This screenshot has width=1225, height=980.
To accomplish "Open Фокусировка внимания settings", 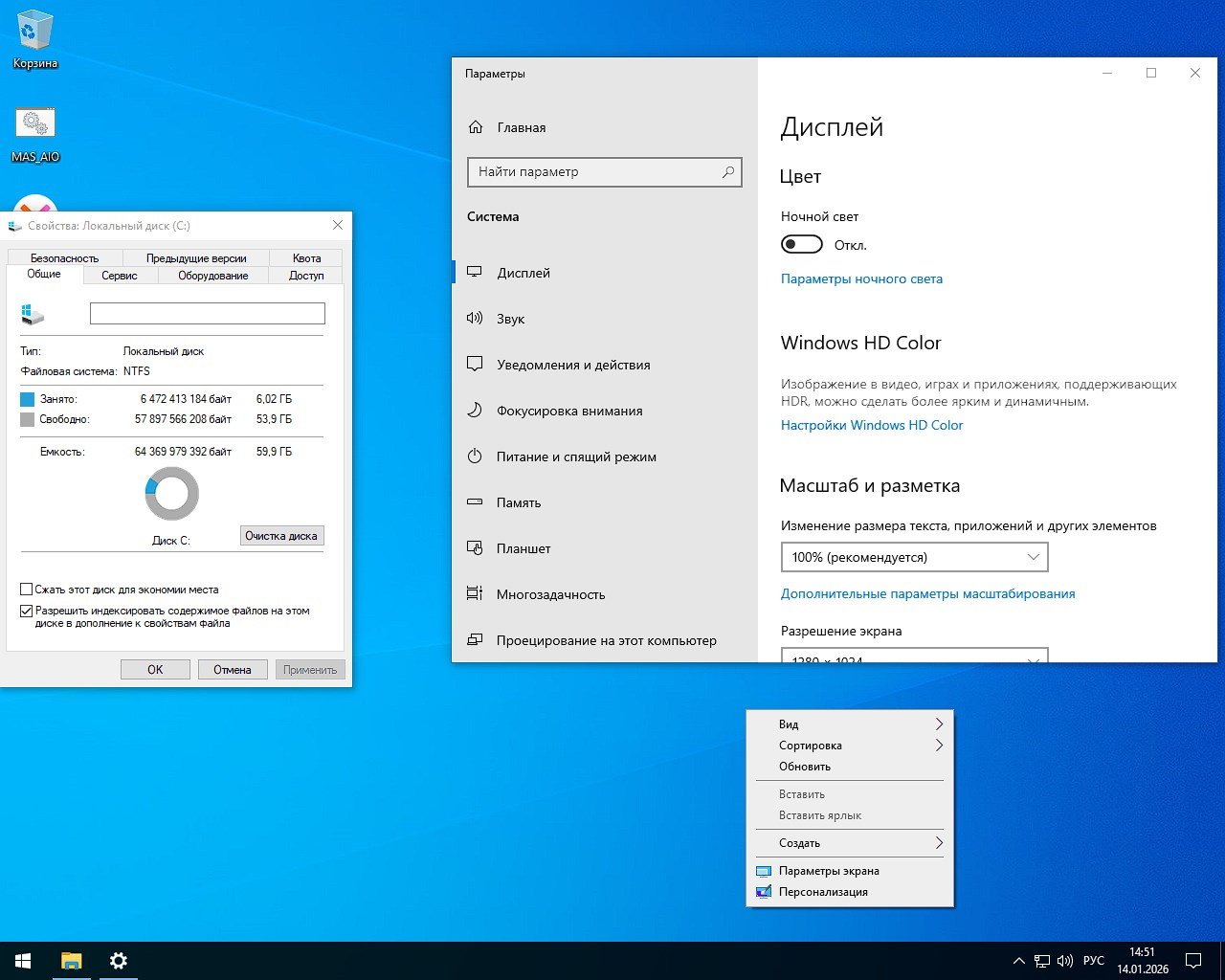I will [x=569, y=411].
